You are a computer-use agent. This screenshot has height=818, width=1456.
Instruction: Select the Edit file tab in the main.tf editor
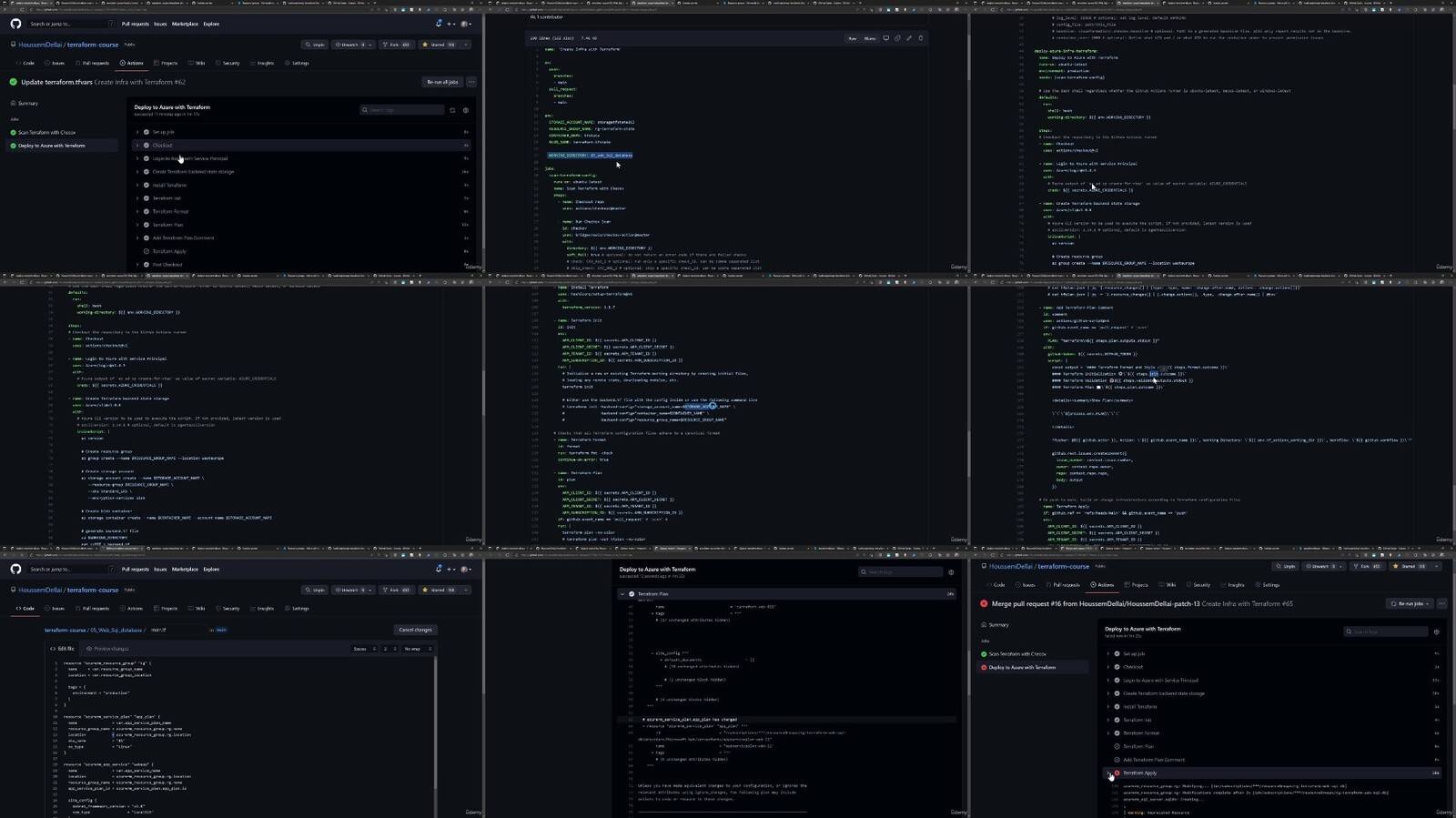[x=63, y=649]
